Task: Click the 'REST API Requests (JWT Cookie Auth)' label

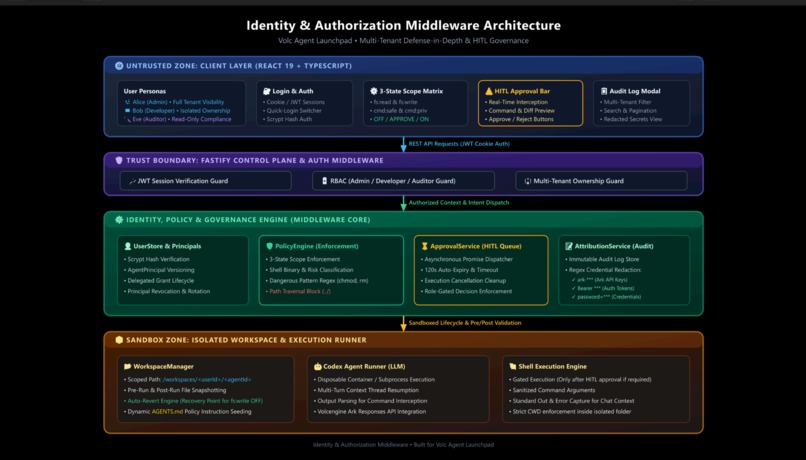Action: tap(459, 144)
